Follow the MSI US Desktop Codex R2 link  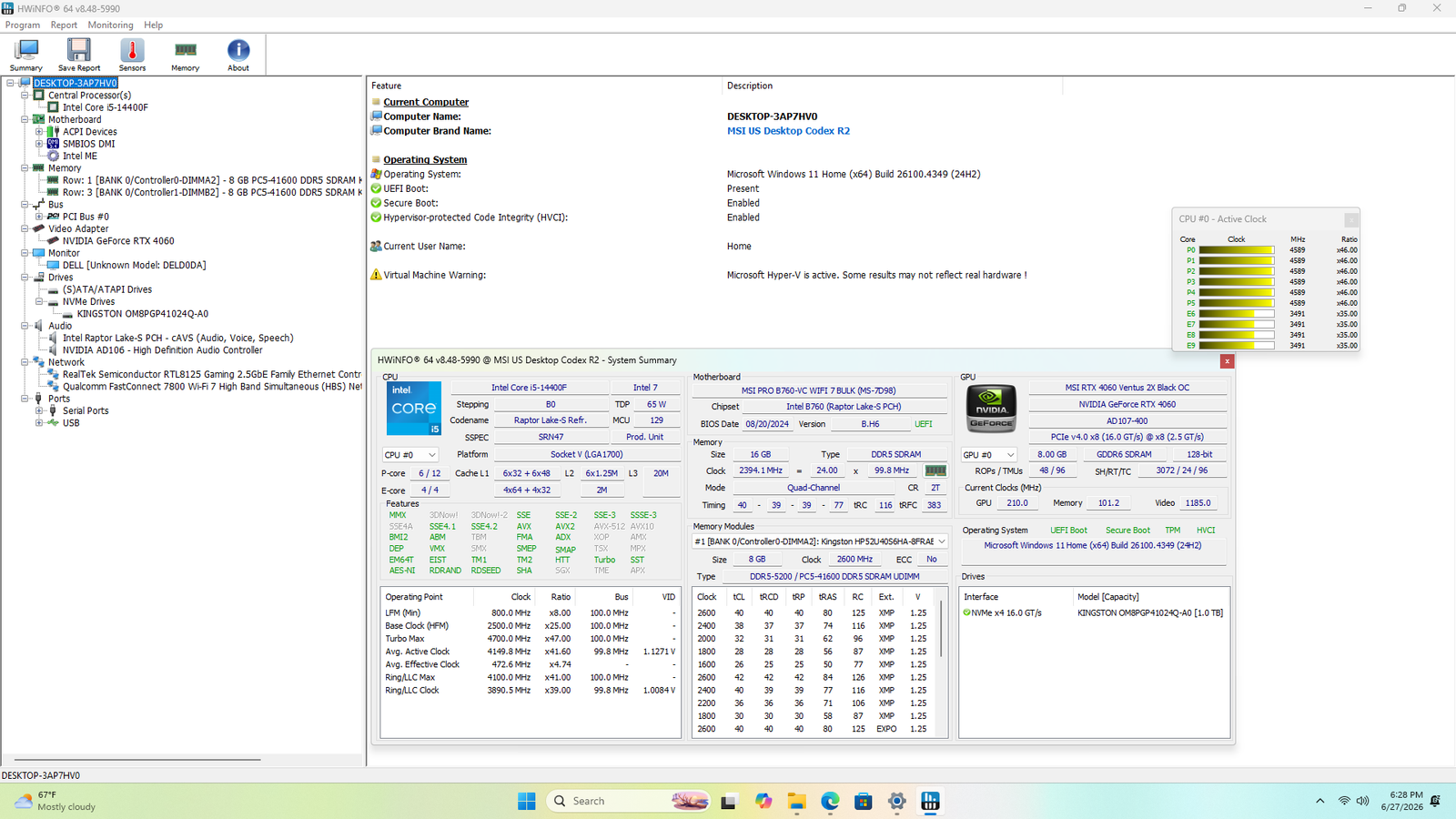coord(788,131)
